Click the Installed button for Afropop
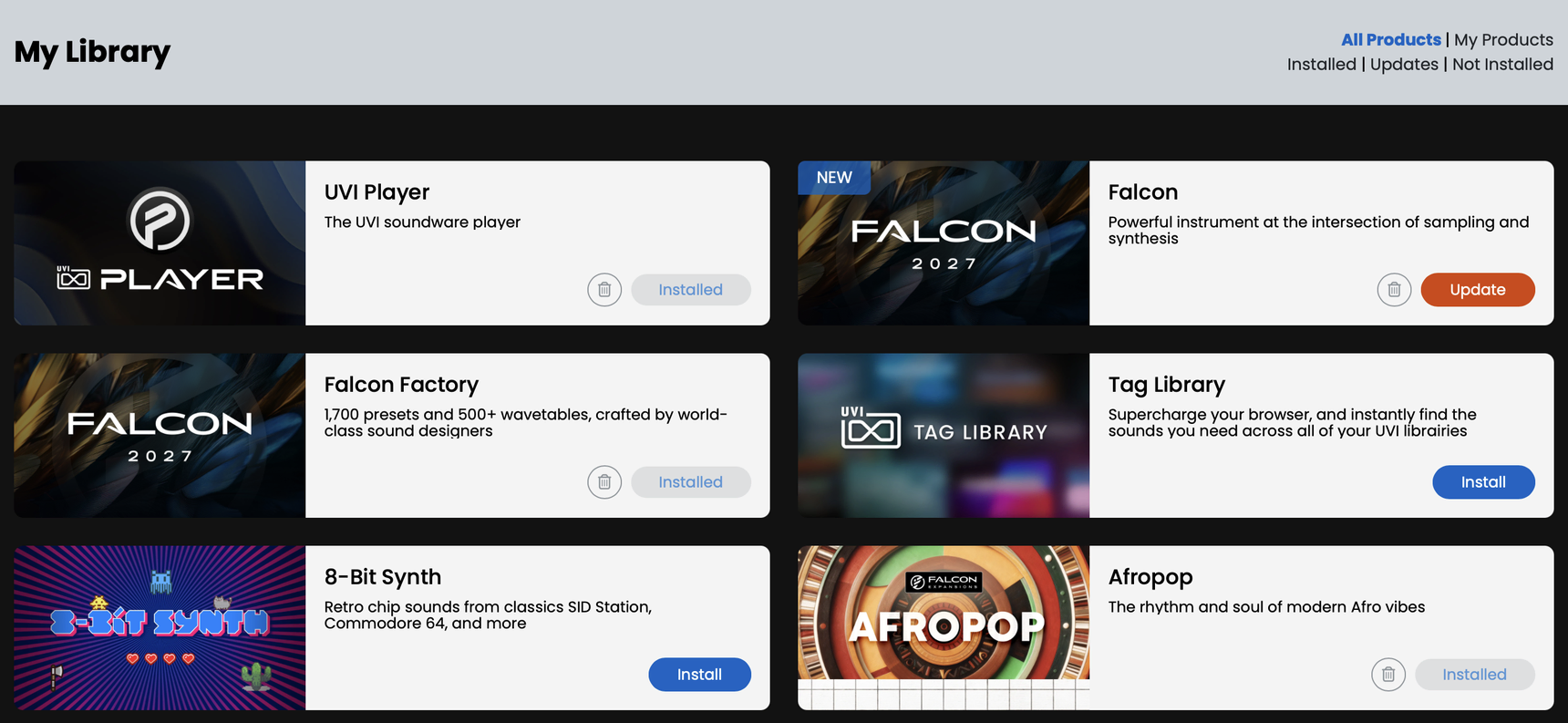The height and width of the screenshot is (723, 1568). pyautogui.click(x=1475, y=675)
